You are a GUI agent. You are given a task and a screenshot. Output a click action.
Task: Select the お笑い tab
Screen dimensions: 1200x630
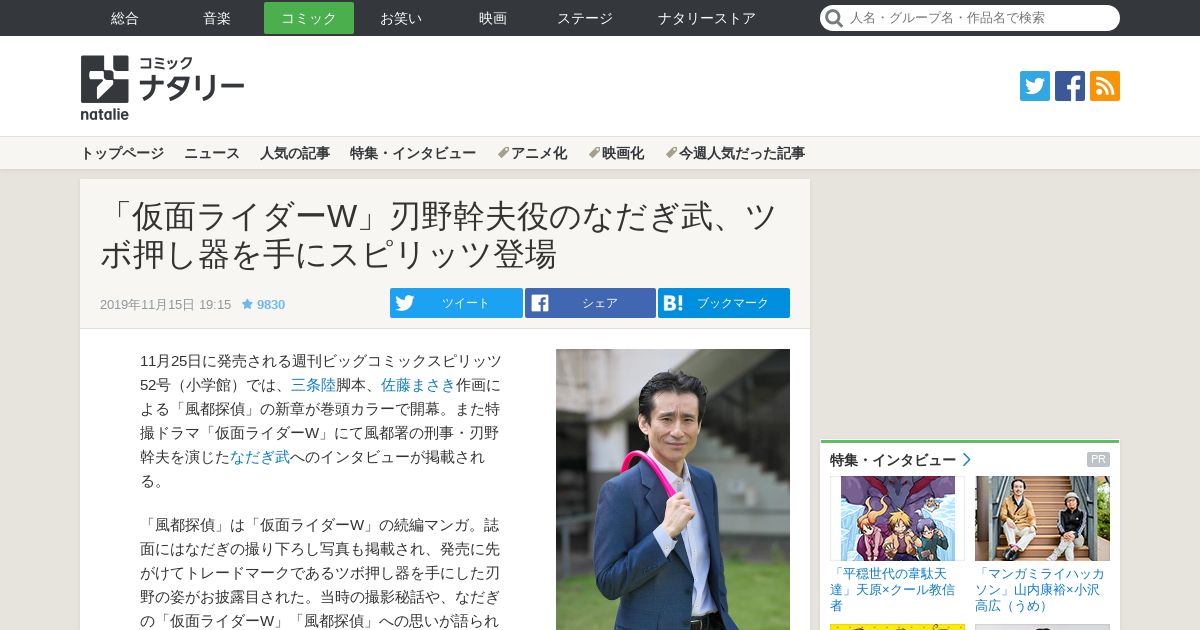pos(401,18)
